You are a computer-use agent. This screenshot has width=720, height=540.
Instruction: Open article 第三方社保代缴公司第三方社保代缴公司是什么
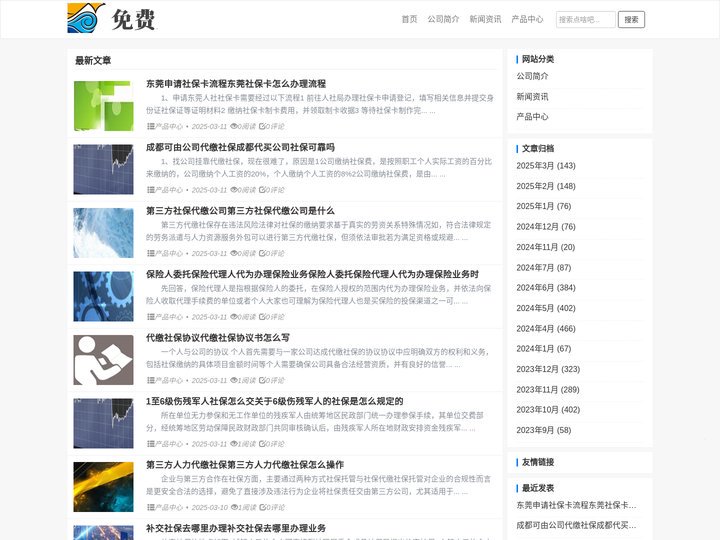point(240,211)
